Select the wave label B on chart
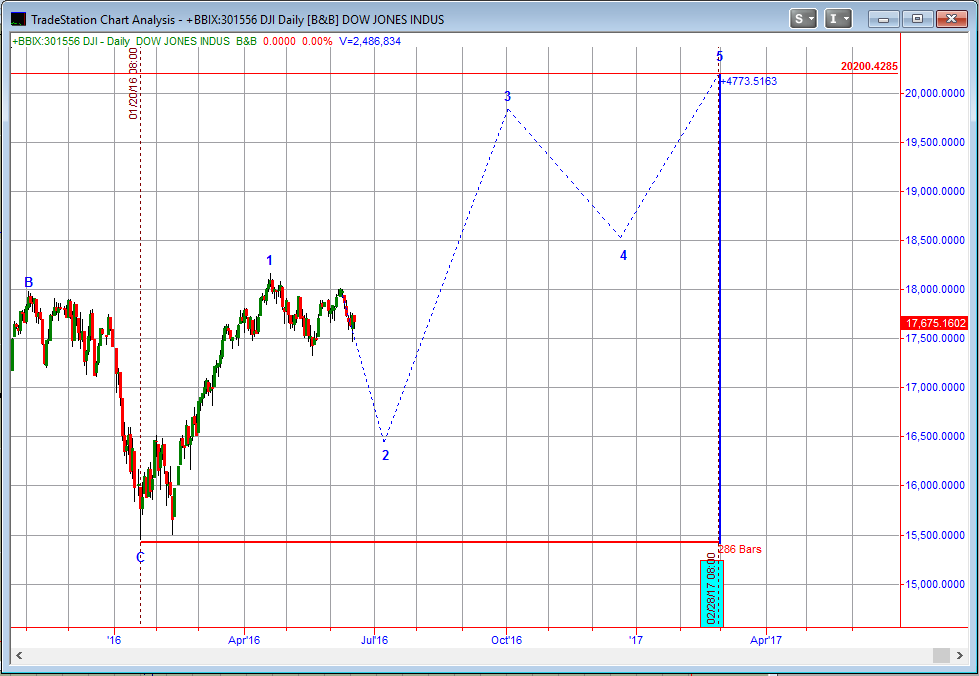 [28, 282]
